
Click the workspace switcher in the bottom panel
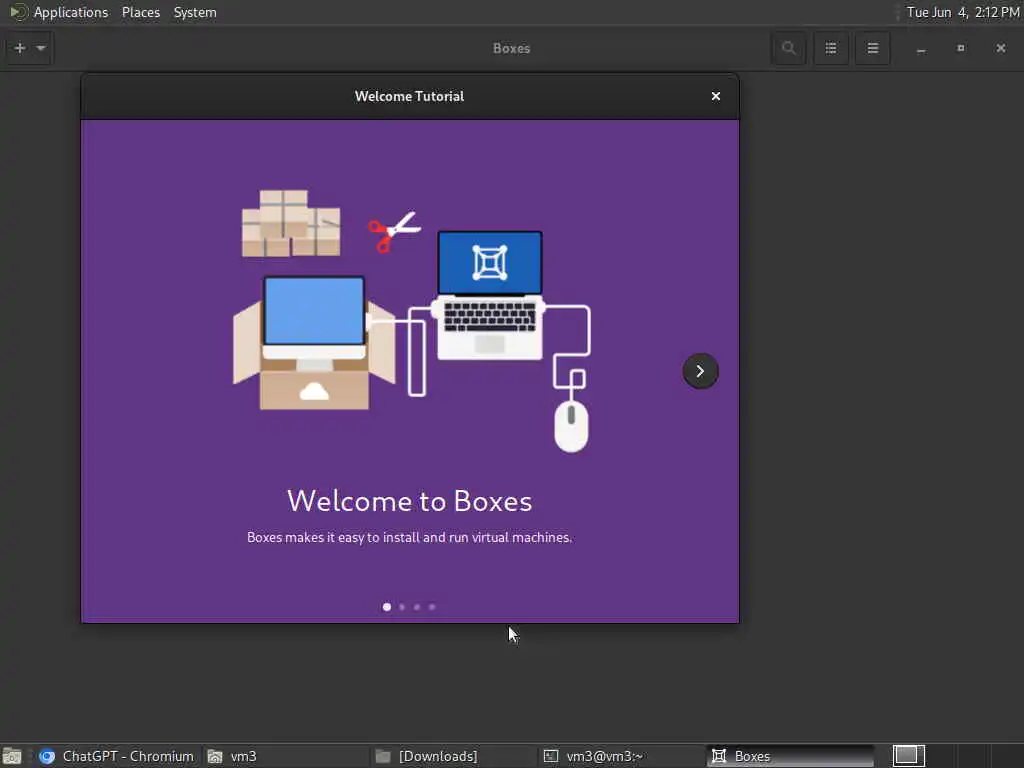[x=908, y=756]
